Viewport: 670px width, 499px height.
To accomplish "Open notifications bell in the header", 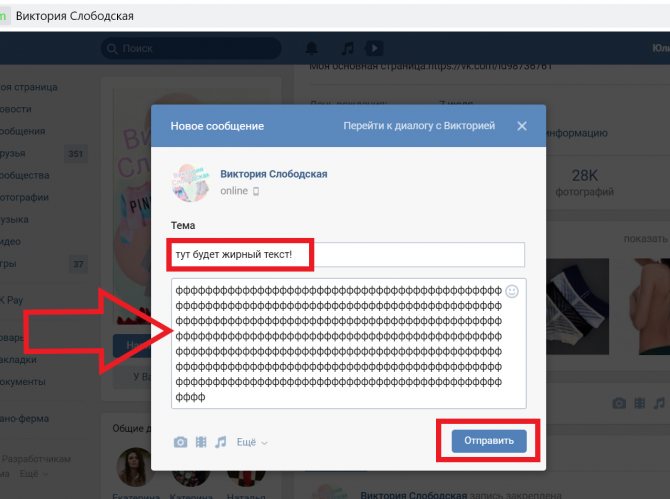I will pos(312,48).
